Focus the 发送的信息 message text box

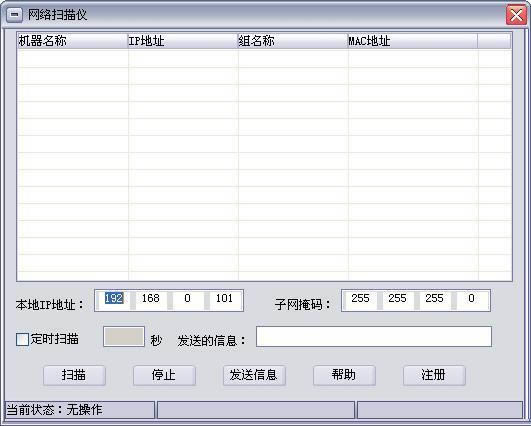[x=374, y=336]
